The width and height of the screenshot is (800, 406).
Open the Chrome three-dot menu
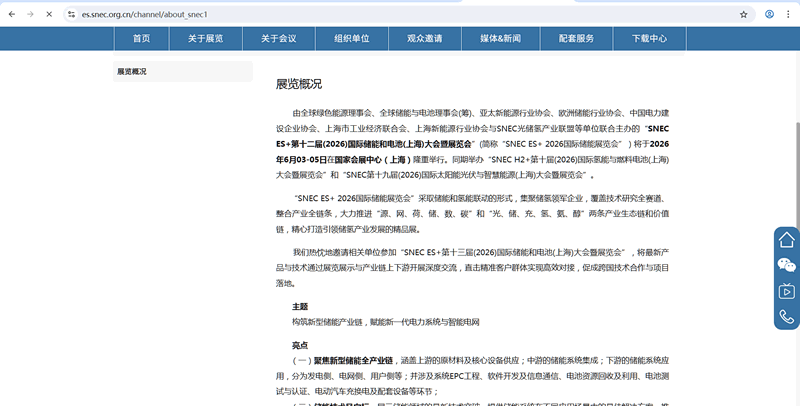788,14
